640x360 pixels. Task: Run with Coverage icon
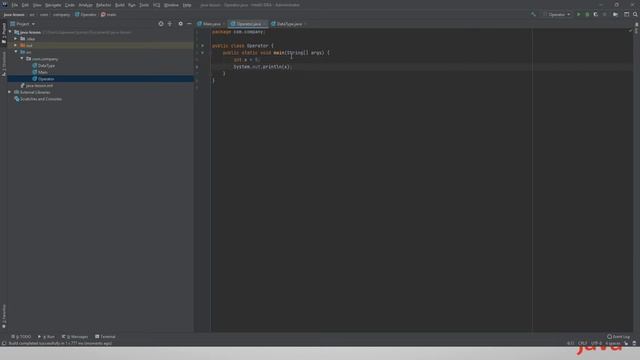tap(596, 14)
